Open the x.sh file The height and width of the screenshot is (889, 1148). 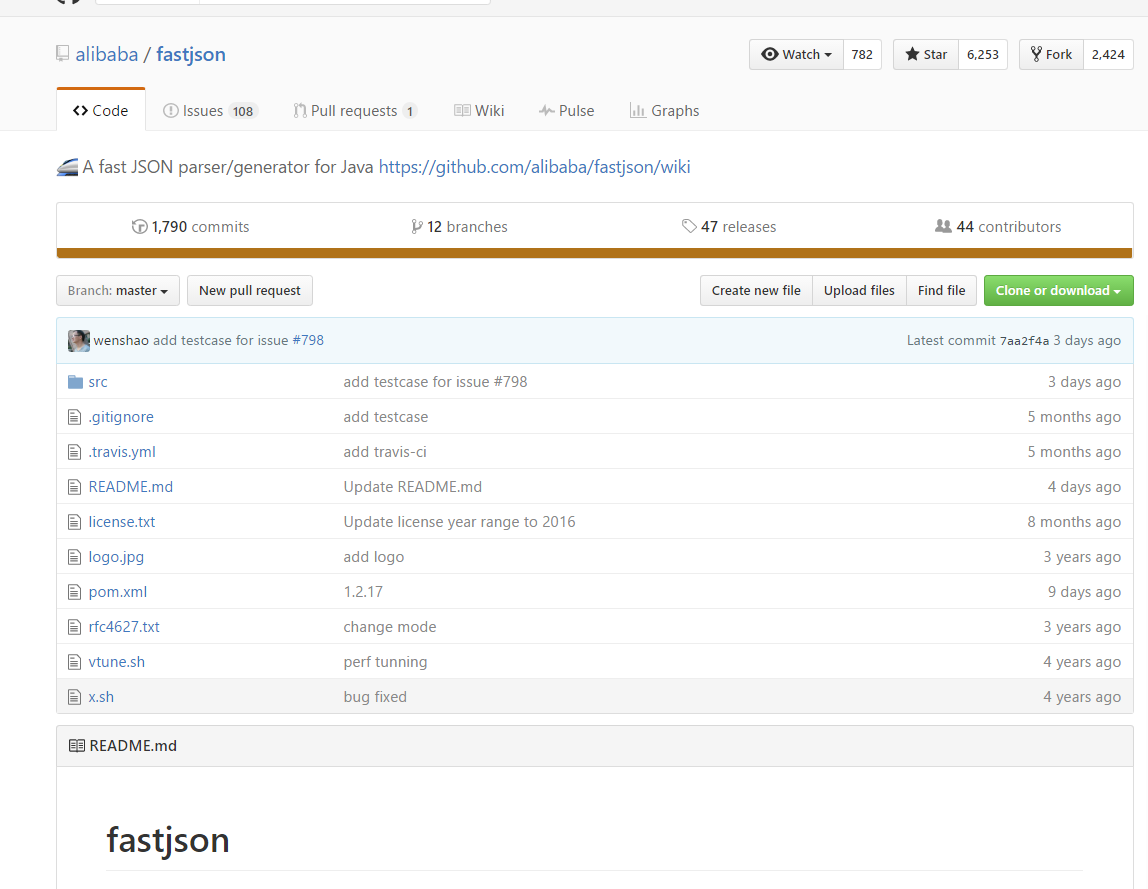click(101, 697)
